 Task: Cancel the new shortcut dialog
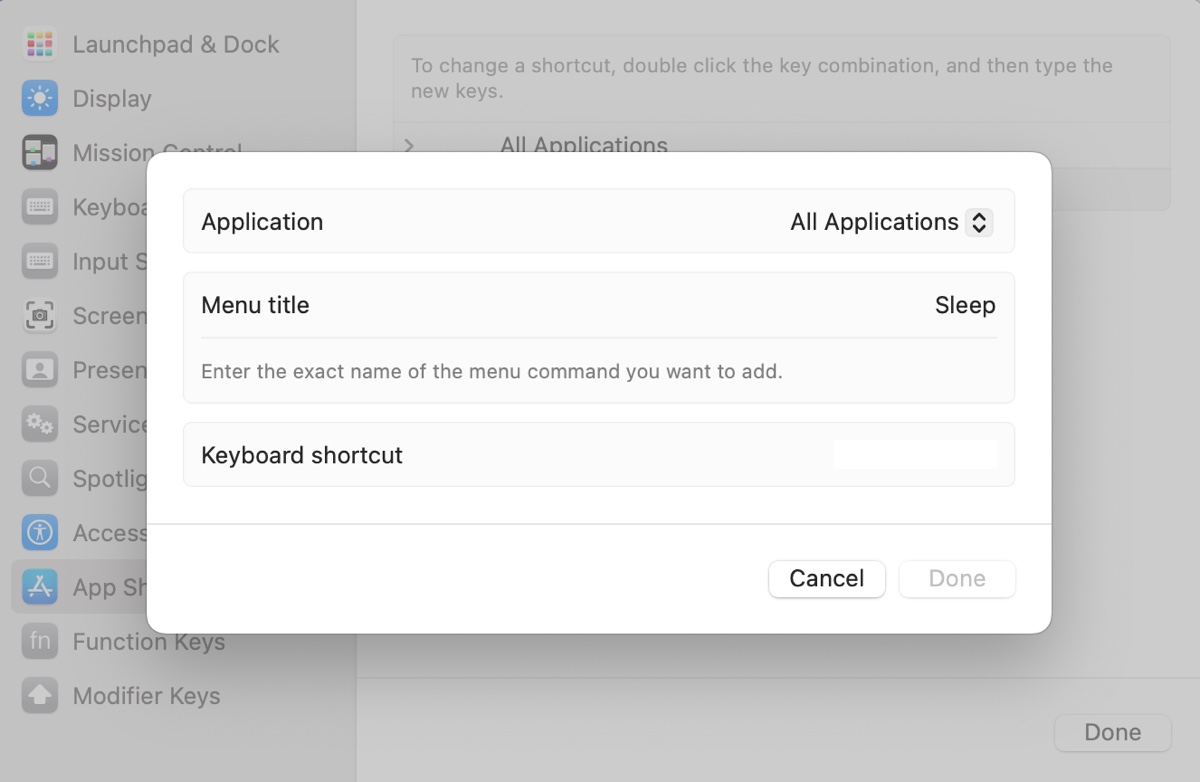826,579
